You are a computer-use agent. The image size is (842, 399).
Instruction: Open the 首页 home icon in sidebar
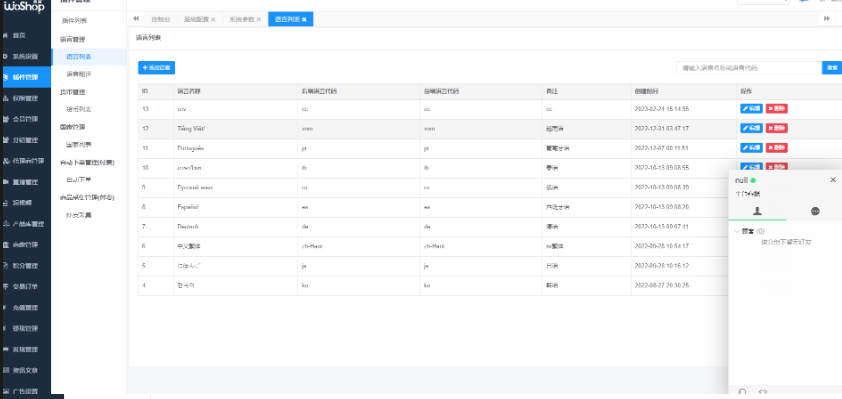click(6, 35)
